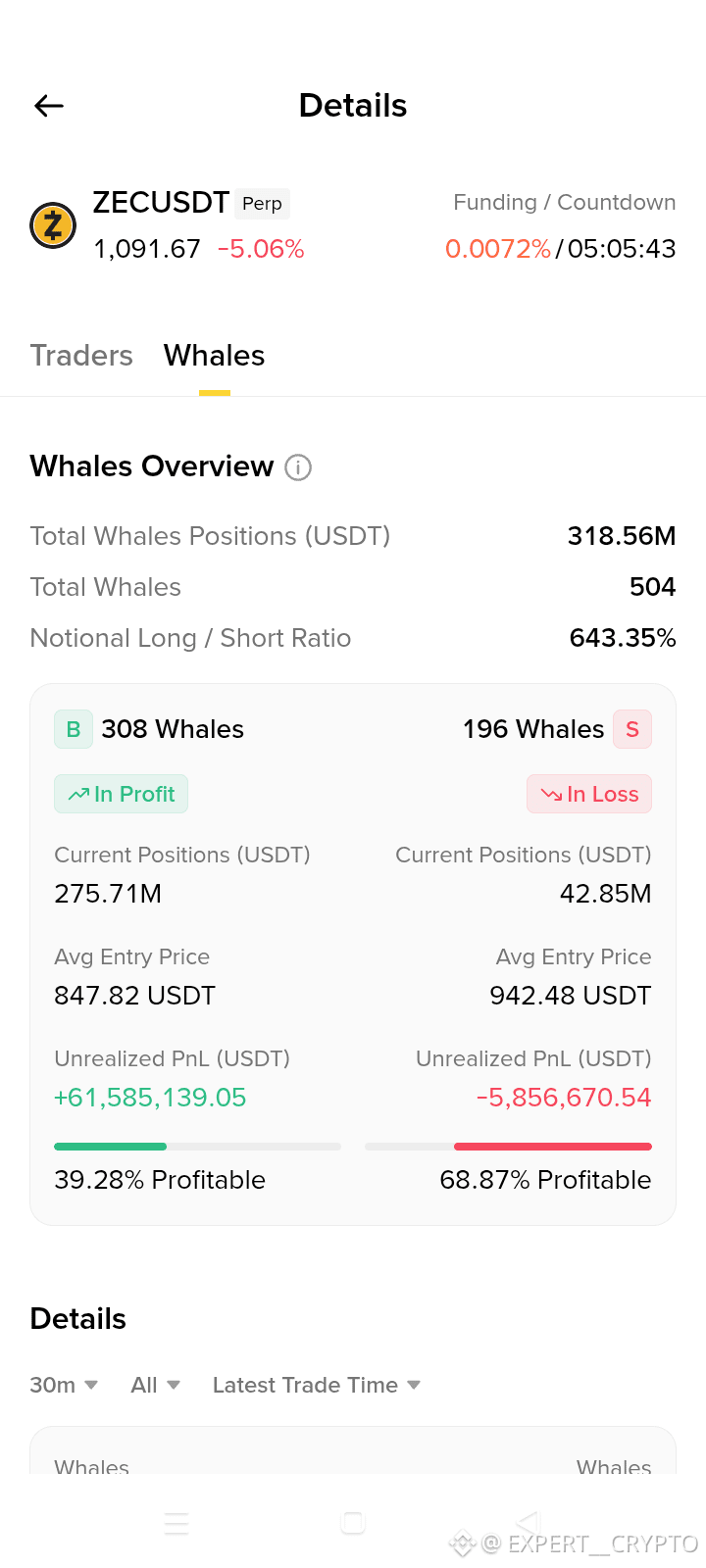Image resolution: width=706 pixels, height=1568 pixels.
Task: Tap the Android home square button
Action: pos(353,1523)
